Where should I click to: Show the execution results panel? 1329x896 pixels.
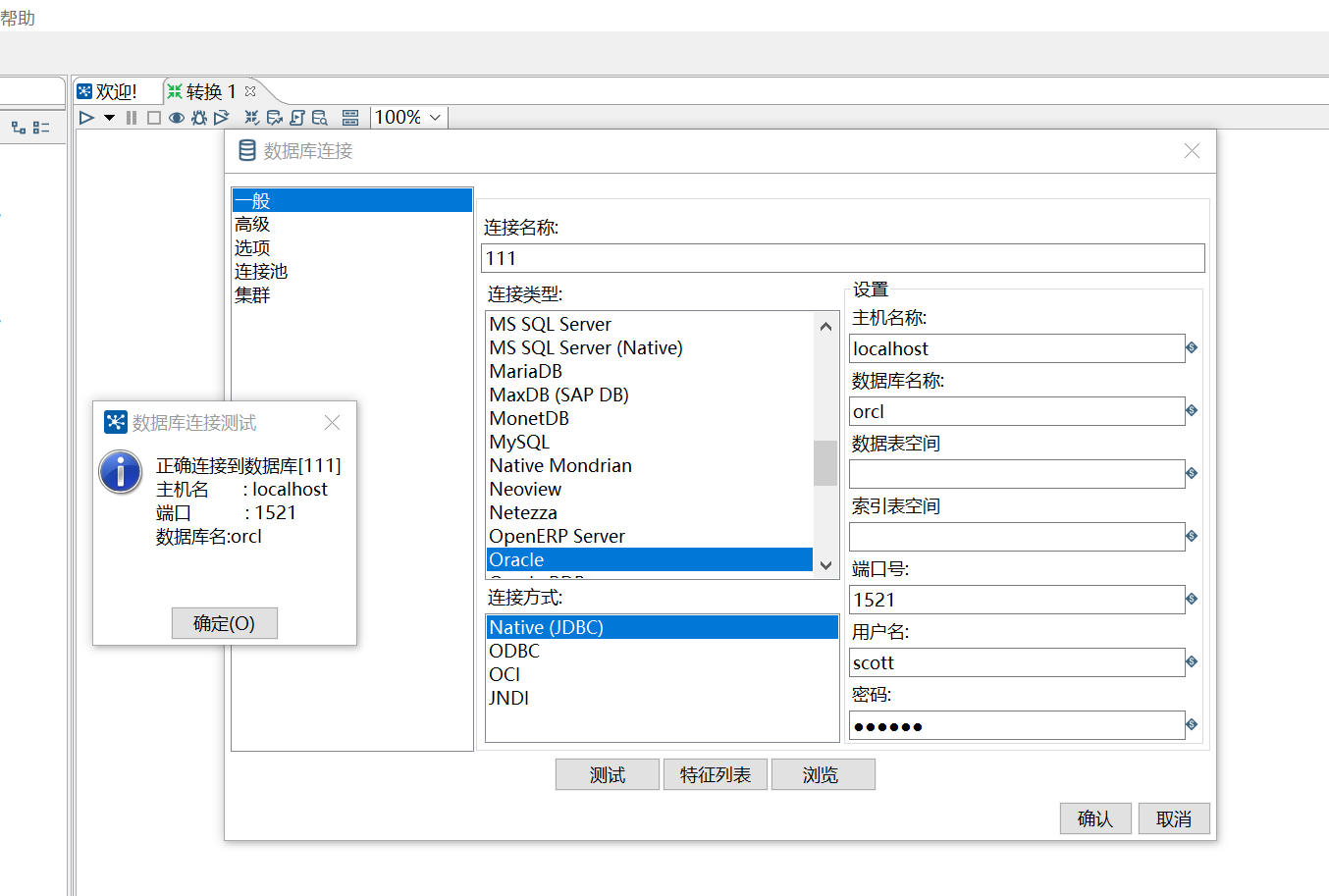pos(351,117)
